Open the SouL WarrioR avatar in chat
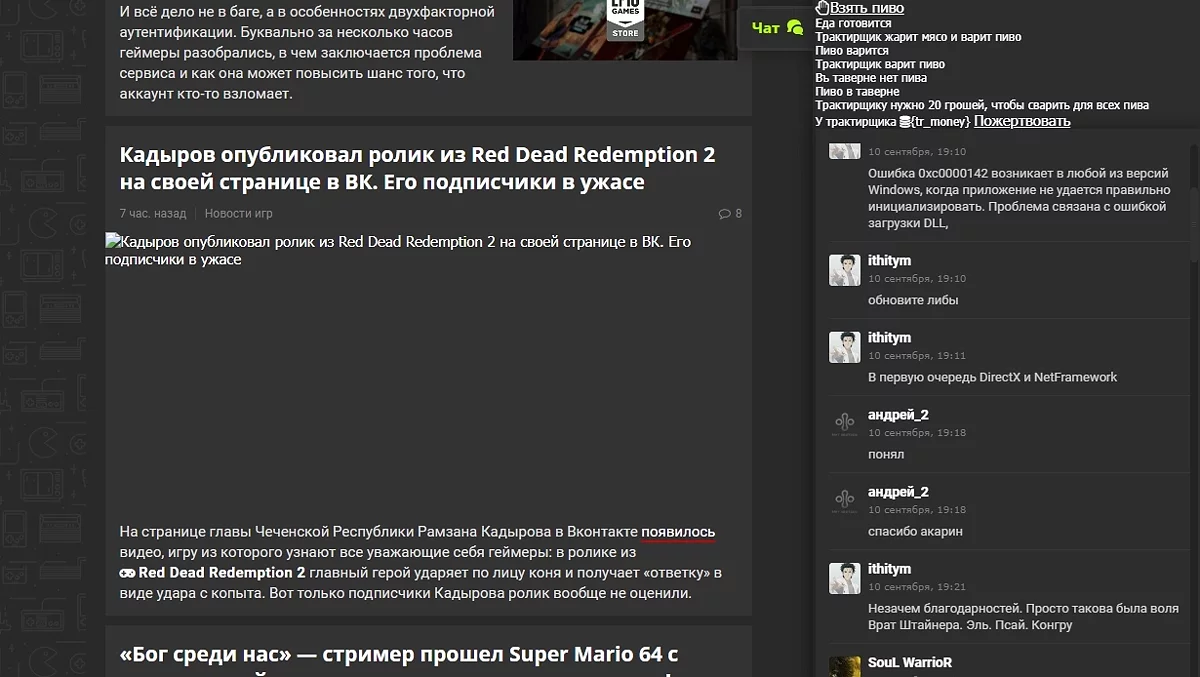This screenshot has width=1200, height=677. 844,666
